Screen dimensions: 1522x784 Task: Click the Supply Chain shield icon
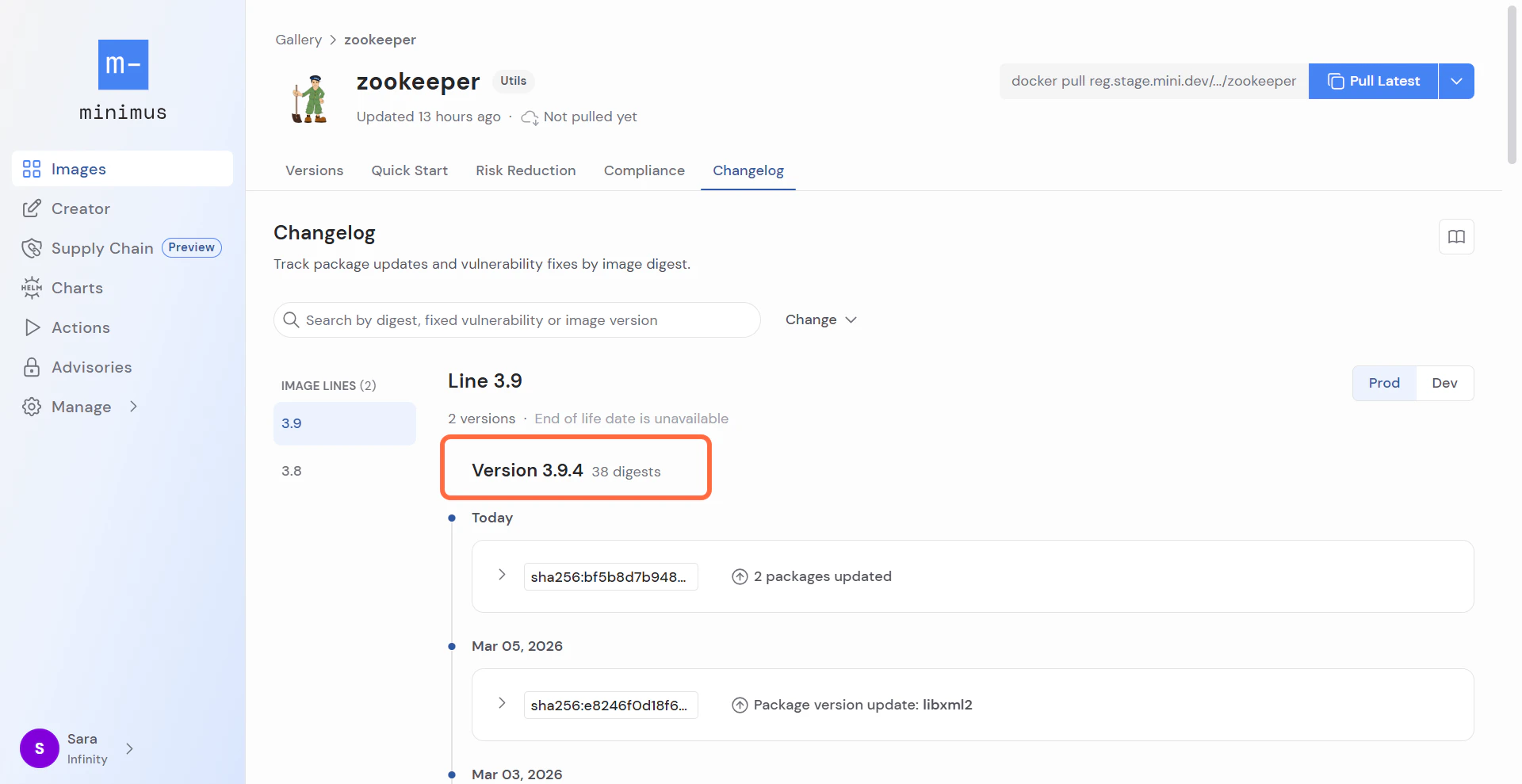click(32, 248)
